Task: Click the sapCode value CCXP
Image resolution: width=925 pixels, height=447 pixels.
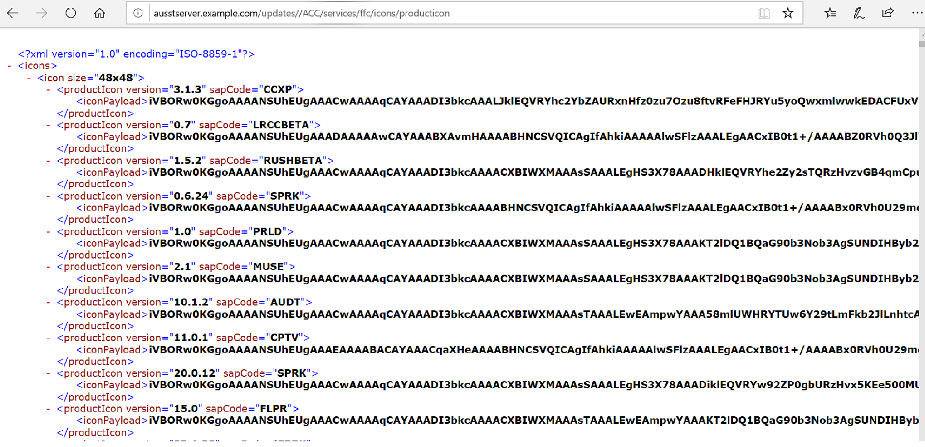Action: coord(280,90)
